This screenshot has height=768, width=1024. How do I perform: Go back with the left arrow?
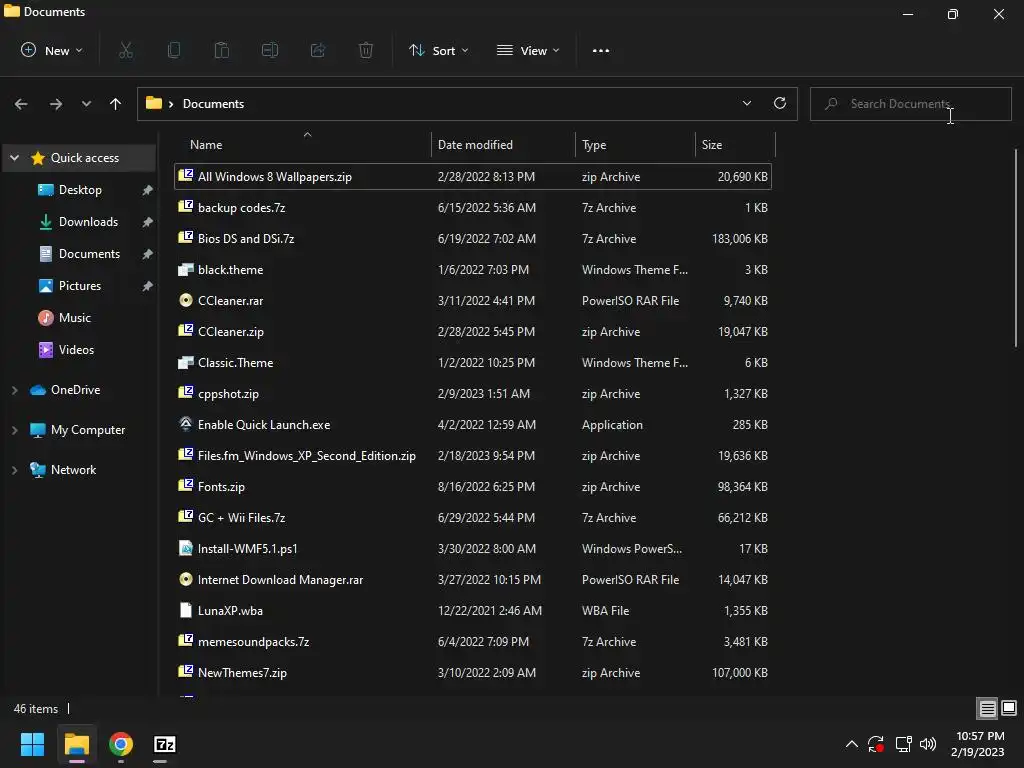[x=21, y=104]
